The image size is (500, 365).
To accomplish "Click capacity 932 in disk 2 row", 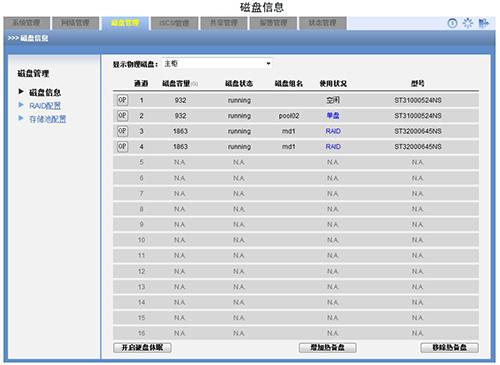I will click(180, 116).
